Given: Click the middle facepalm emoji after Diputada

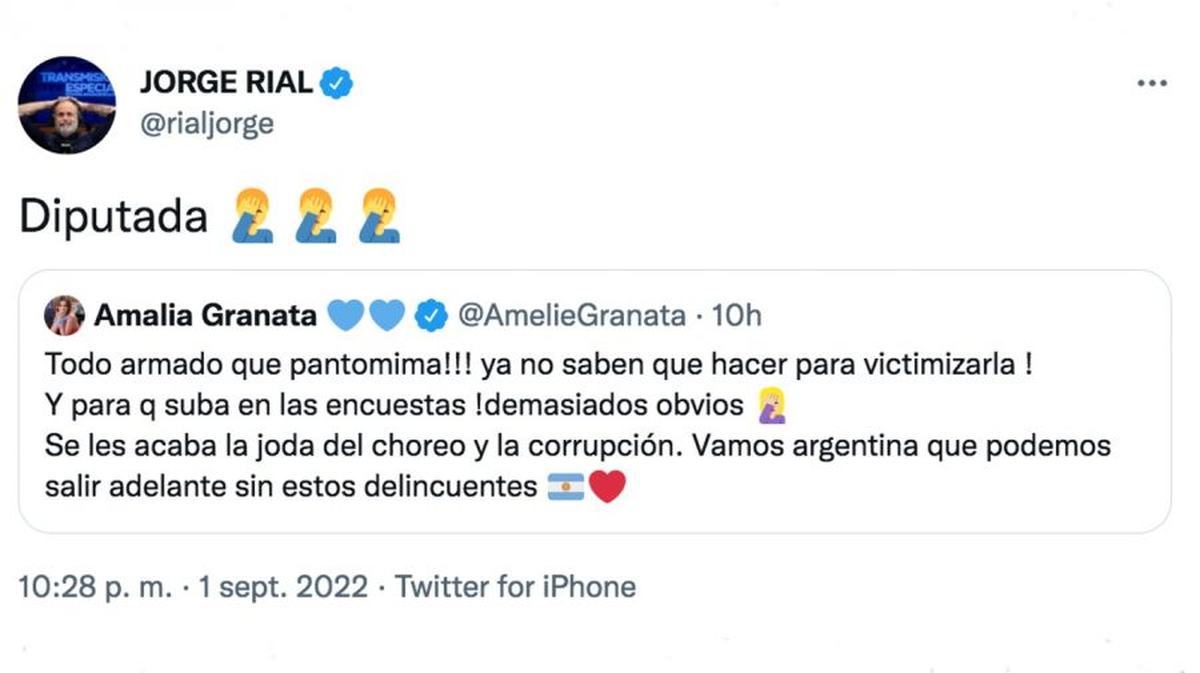Looking at the screenshot, I should pyautogui.click(x=315, y=217).
